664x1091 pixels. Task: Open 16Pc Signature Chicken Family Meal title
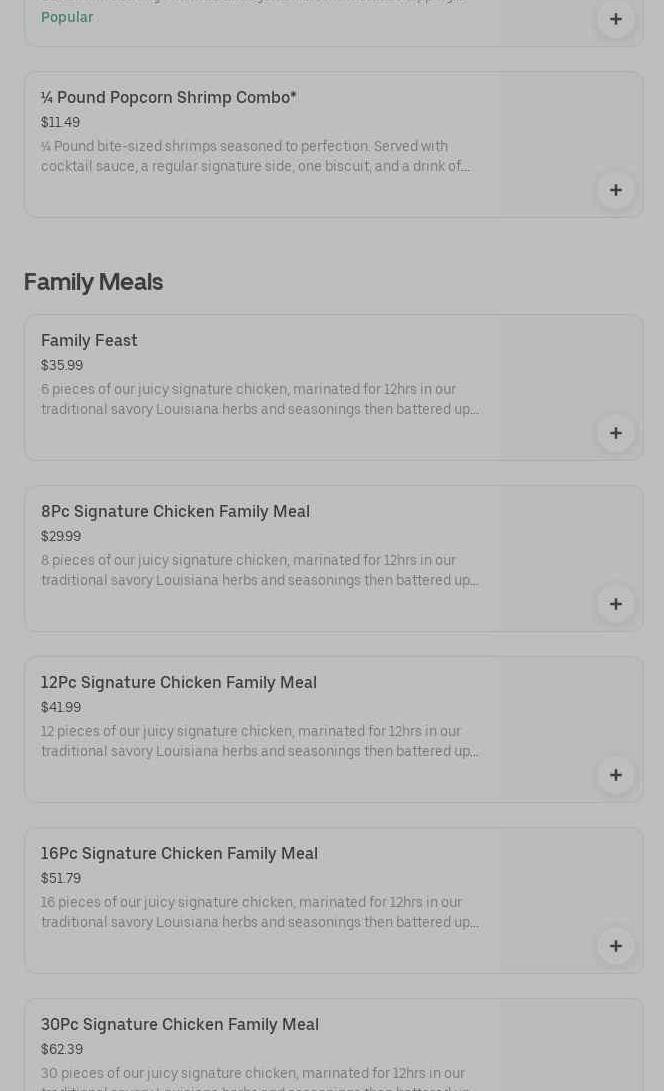179,853
